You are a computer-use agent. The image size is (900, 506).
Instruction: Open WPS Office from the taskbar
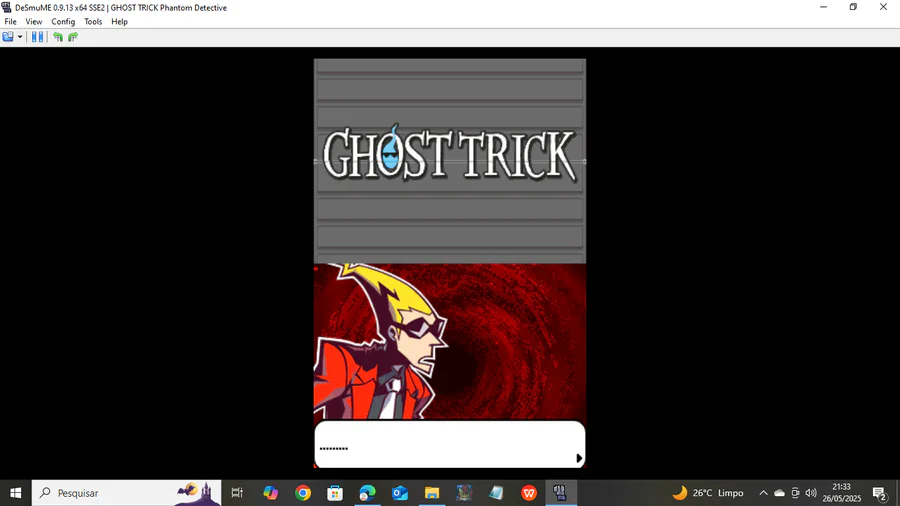coord(529,493)
